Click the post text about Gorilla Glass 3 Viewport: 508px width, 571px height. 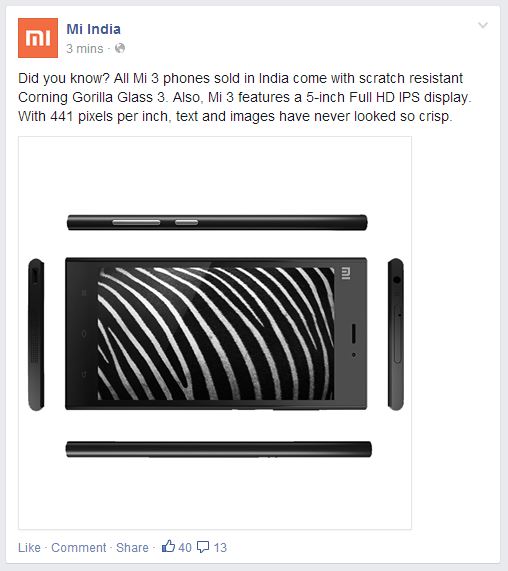pos(244,97)
